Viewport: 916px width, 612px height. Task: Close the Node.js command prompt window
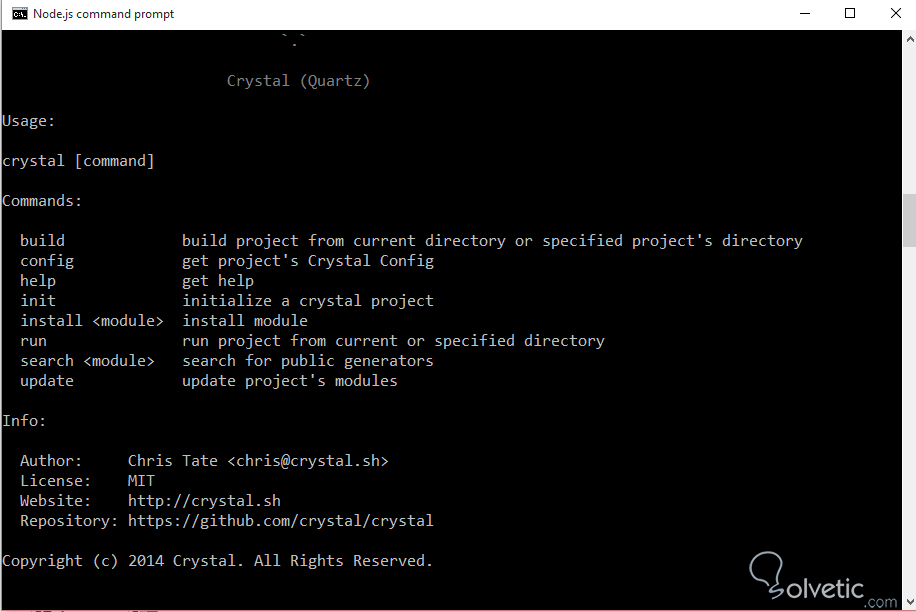pyautogui.click(x=894, y=14)
